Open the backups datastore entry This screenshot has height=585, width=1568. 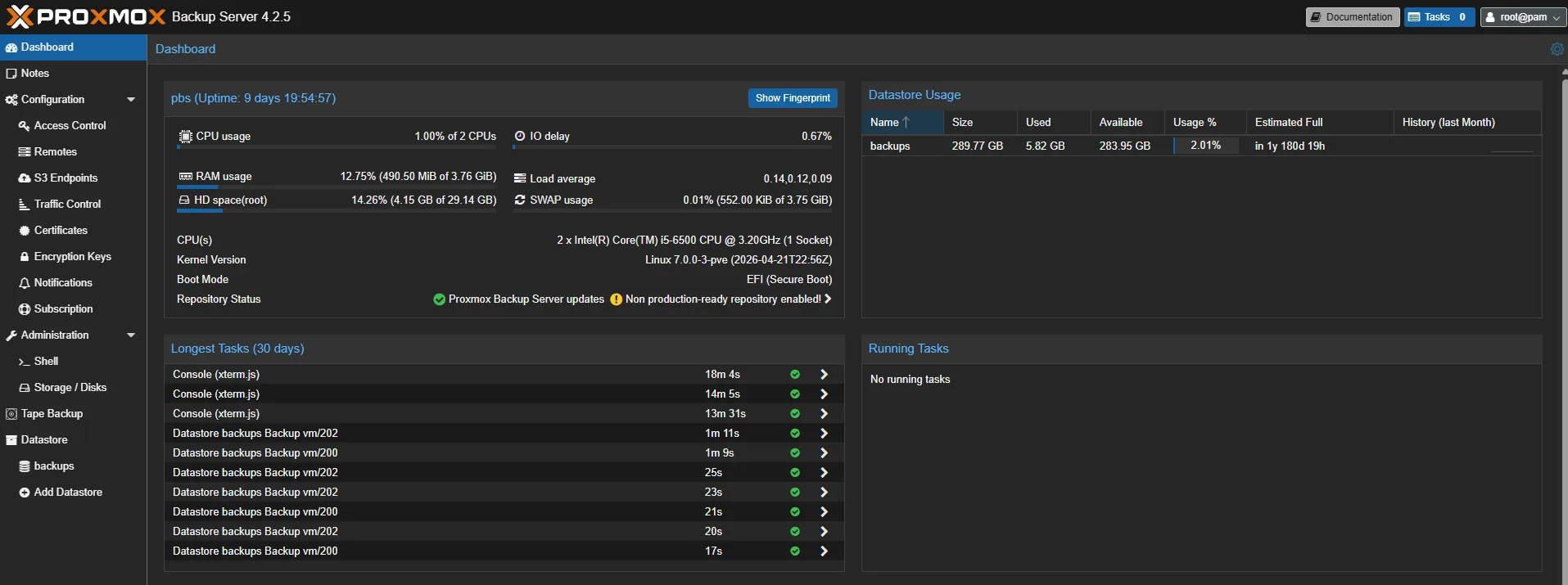(x=73, y=466)
